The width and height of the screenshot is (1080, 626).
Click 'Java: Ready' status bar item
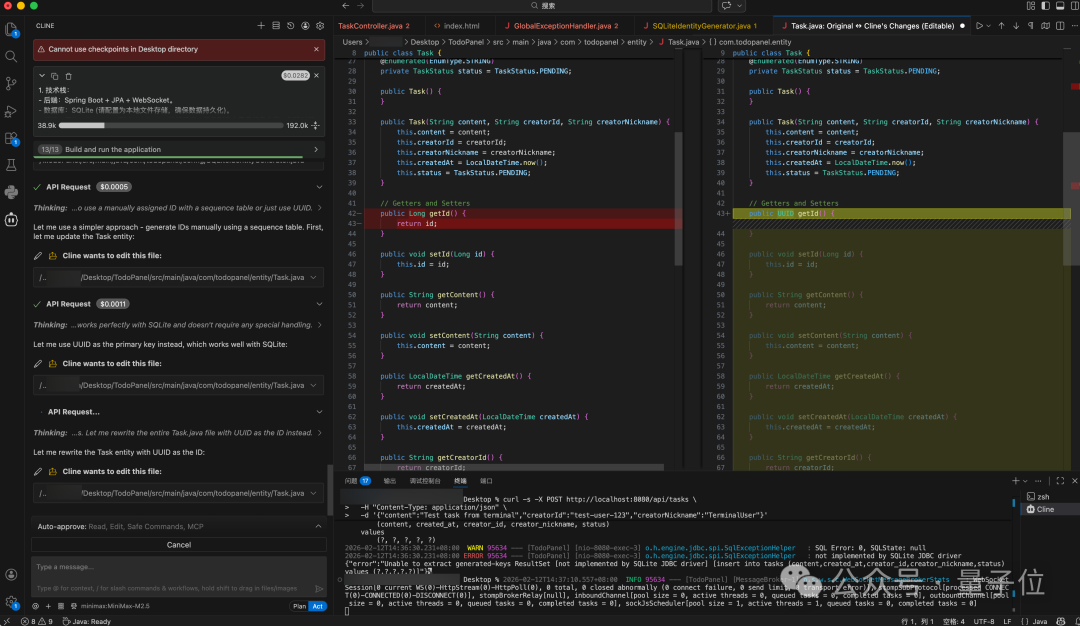[x=87, y=621]
